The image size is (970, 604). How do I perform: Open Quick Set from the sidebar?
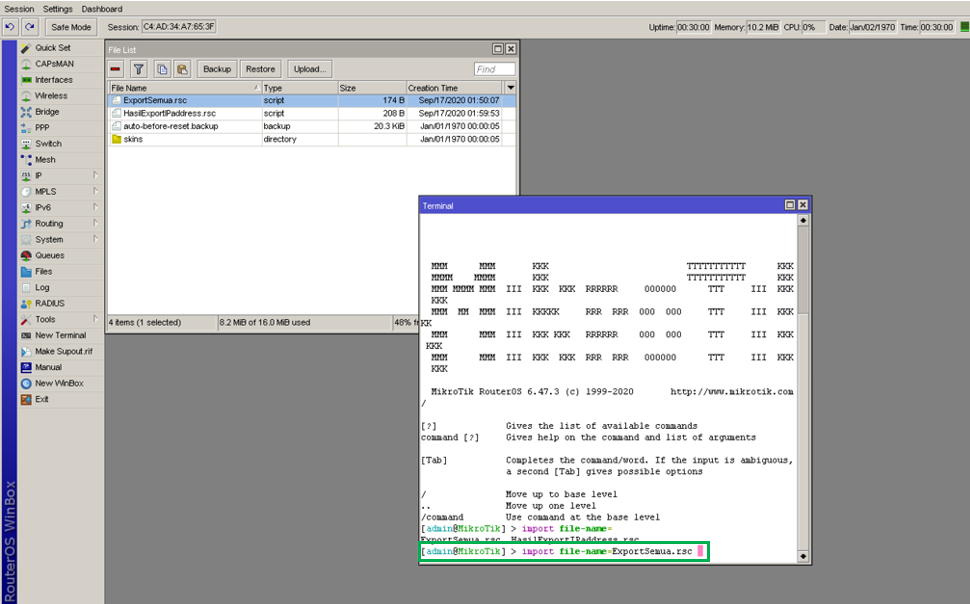point(61,48)
